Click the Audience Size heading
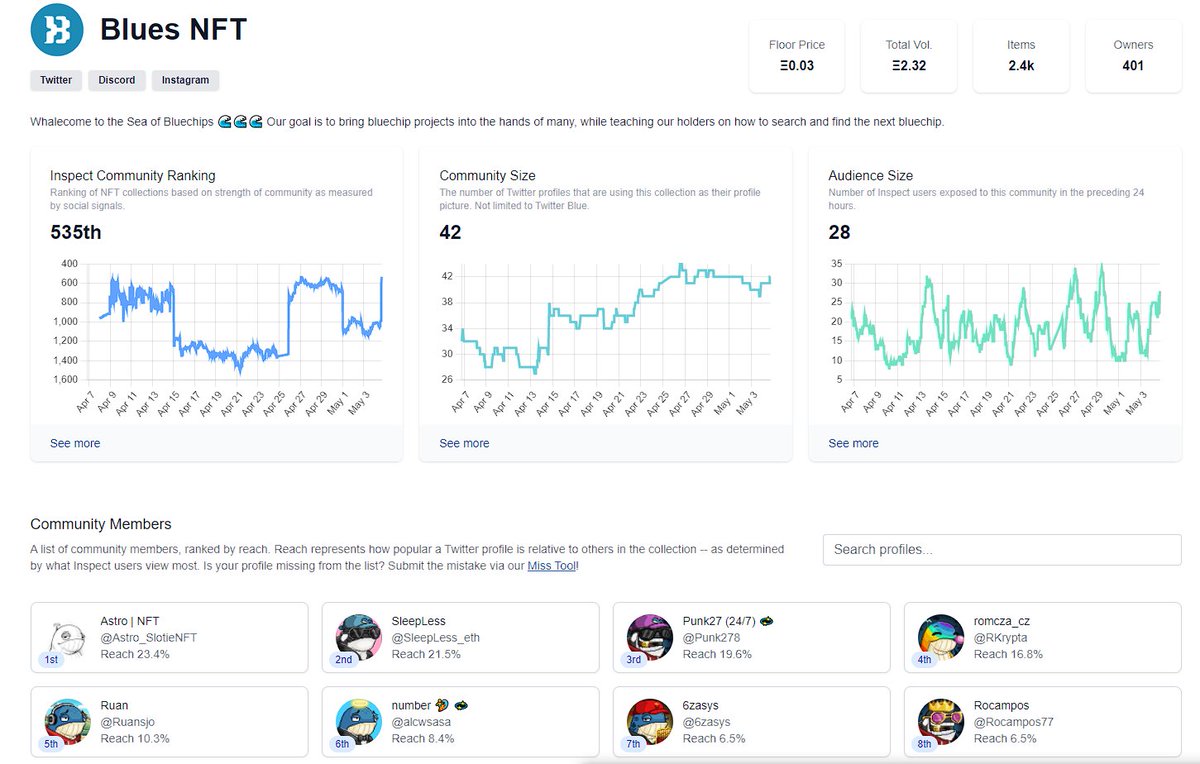Screen dimensions: 1200x764 tap(870, 176)
